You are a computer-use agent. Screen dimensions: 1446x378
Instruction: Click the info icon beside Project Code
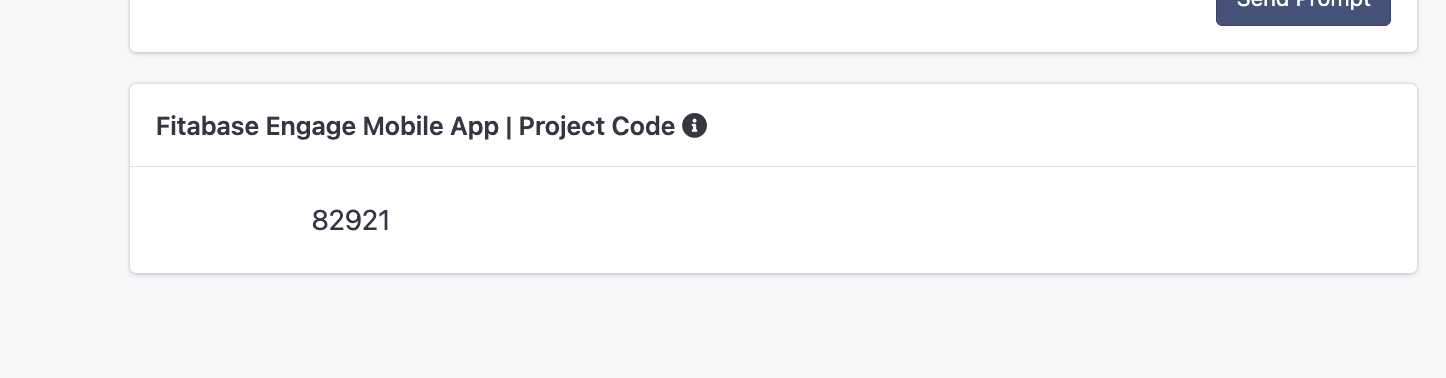point(694,126)
